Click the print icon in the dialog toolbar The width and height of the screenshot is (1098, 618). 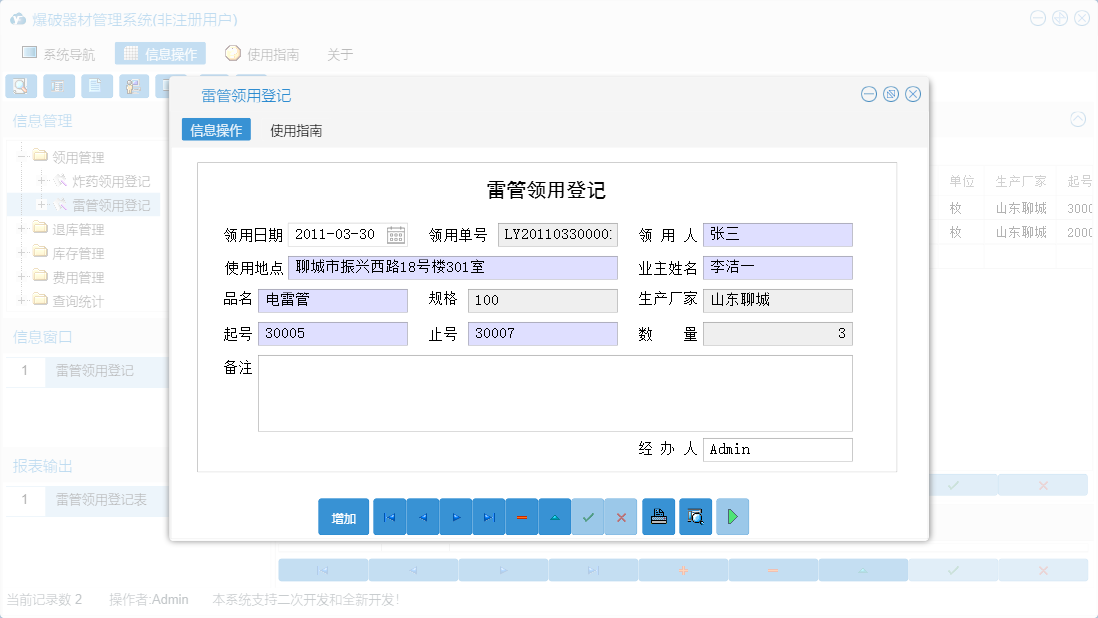click(x=658, y=516)
